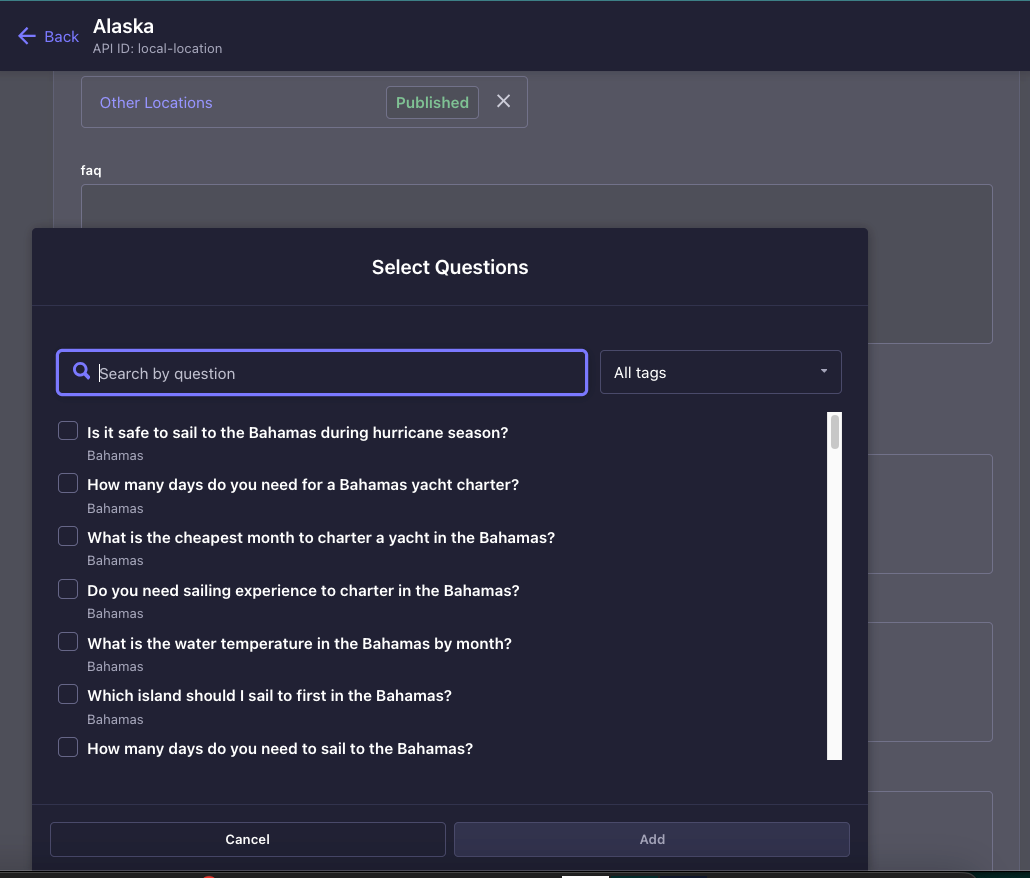This screenshot has width=1030, height=878.
Task: Open the All tags dropdown
Action: click(721, 372)
